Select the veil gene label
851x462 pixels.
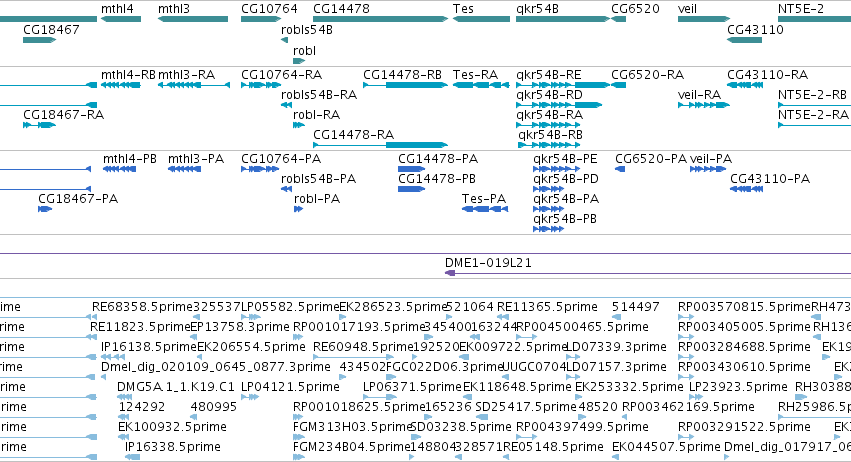[x=687, y=9]
